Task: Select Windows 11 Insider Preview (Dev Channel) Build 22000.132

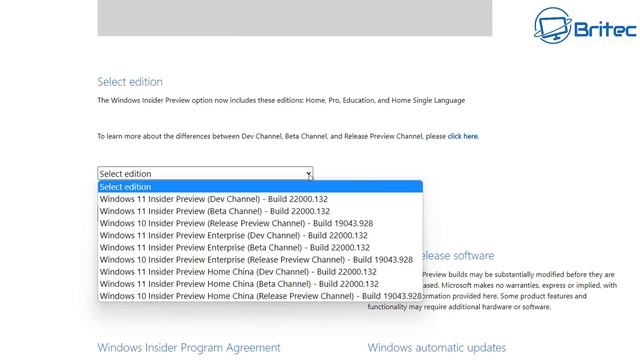Action: point(260,199)
